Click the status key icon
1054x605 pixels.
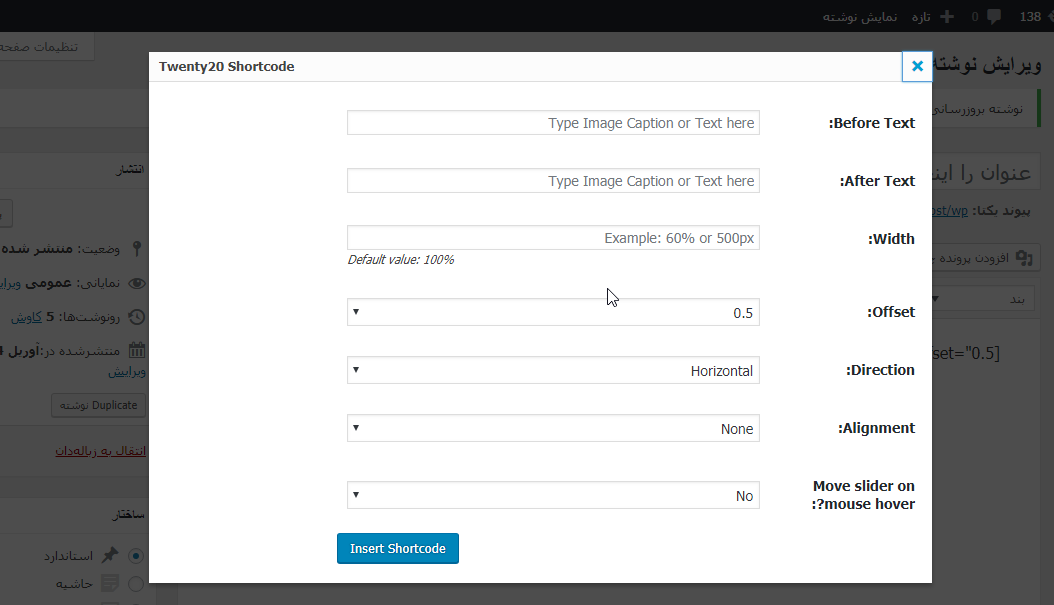pos(136,249)
